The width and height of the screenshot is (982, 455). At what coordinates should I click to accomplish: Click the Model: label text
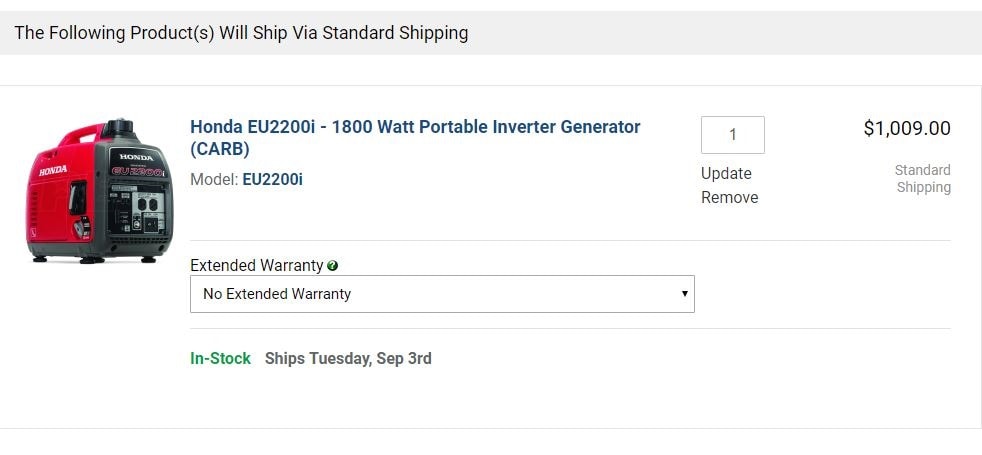pos(214,180)
